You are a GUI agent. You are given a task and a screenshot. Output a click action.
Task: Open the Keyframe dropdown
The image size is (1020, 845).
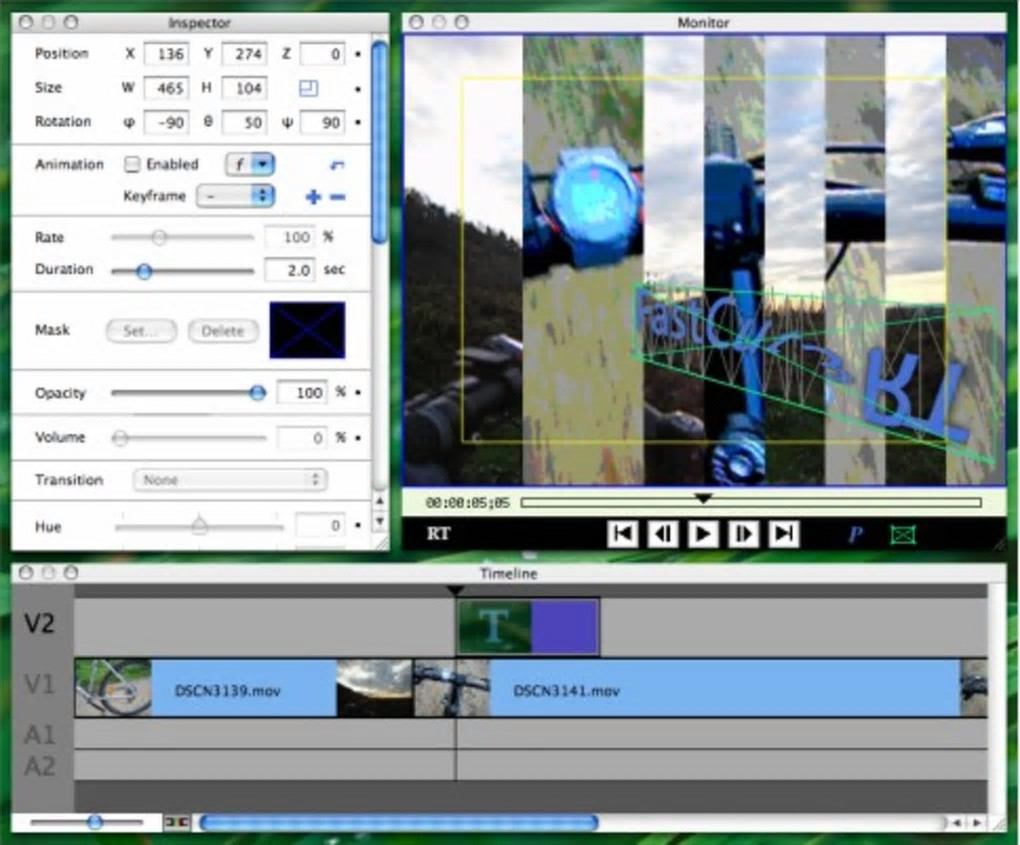235,196
